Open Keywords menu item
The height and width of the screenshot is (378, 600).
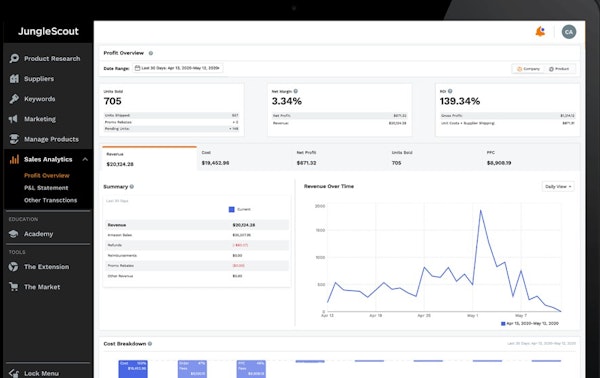[39, 99]
